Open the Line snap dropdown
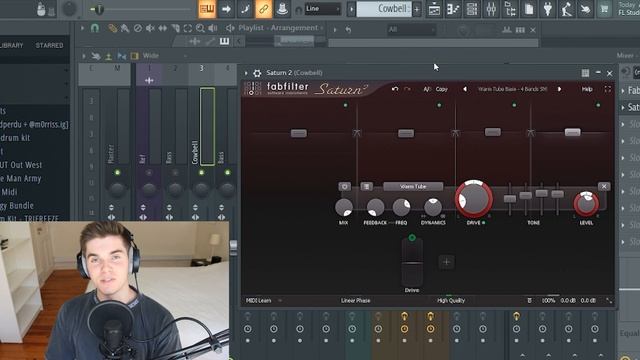 [x=323, y=9]
